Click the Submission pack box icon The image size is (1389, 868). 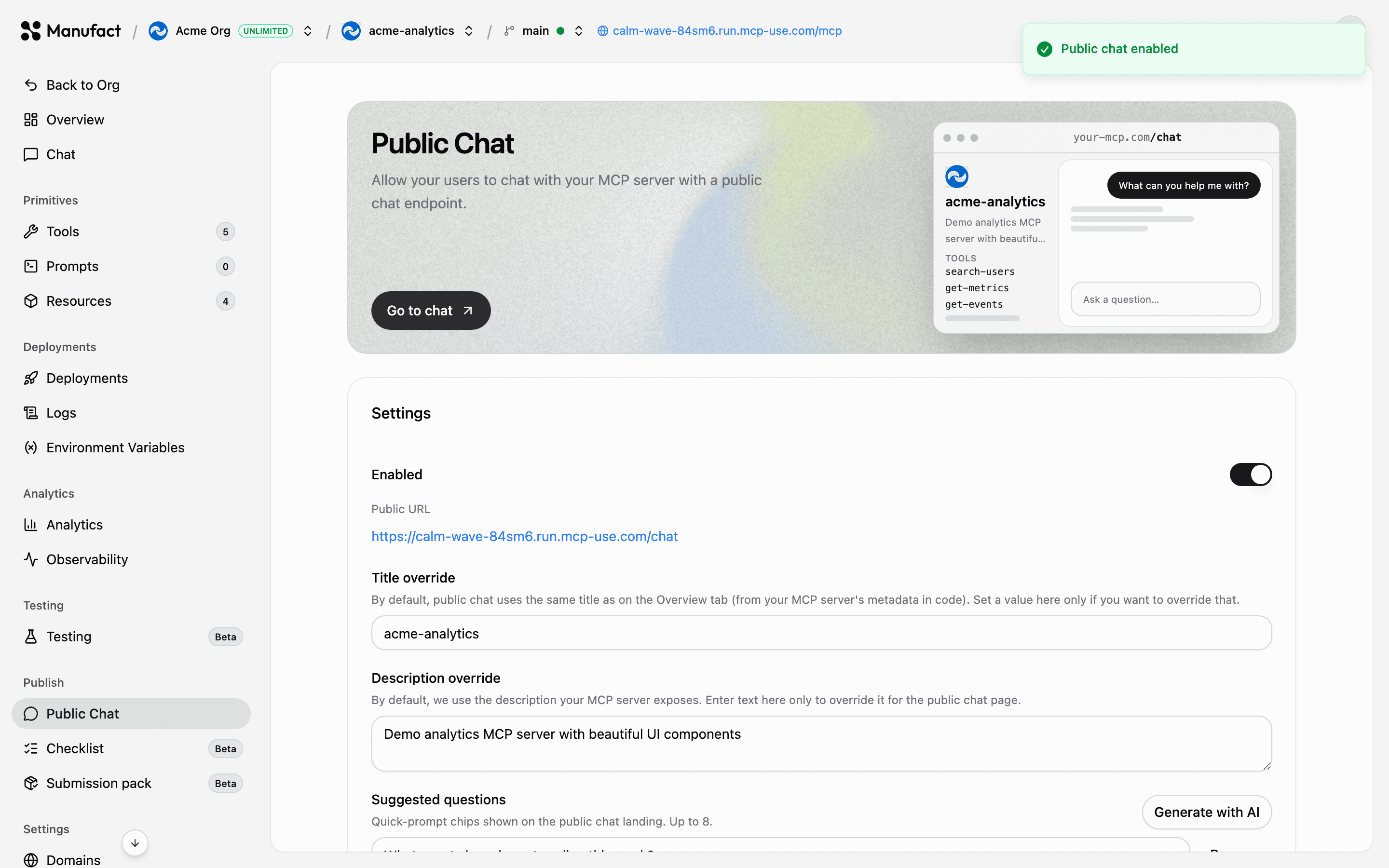coord(31,783)
